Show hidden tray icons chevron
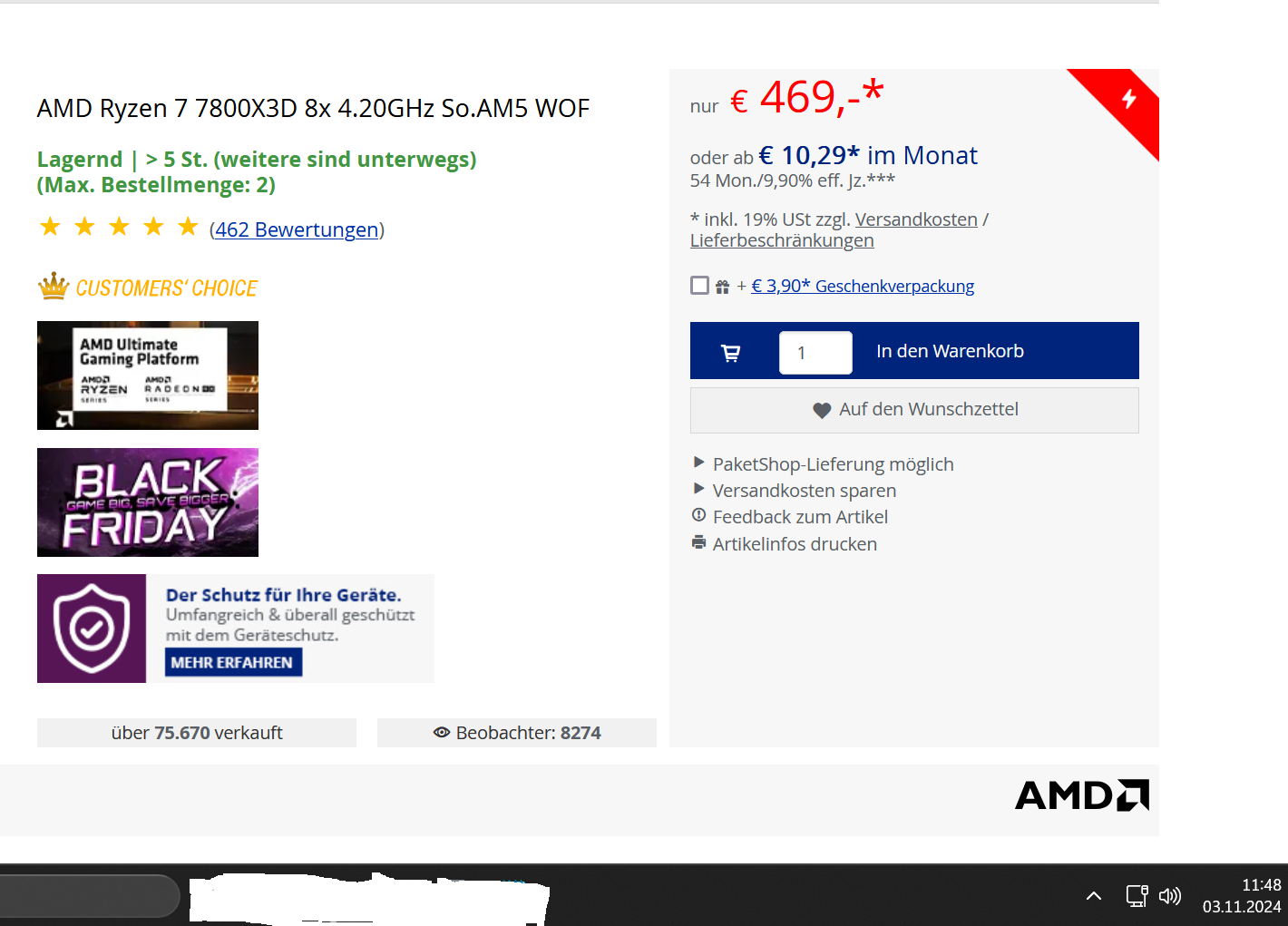Screen dimensions: 1288x926 point(1094,896)
